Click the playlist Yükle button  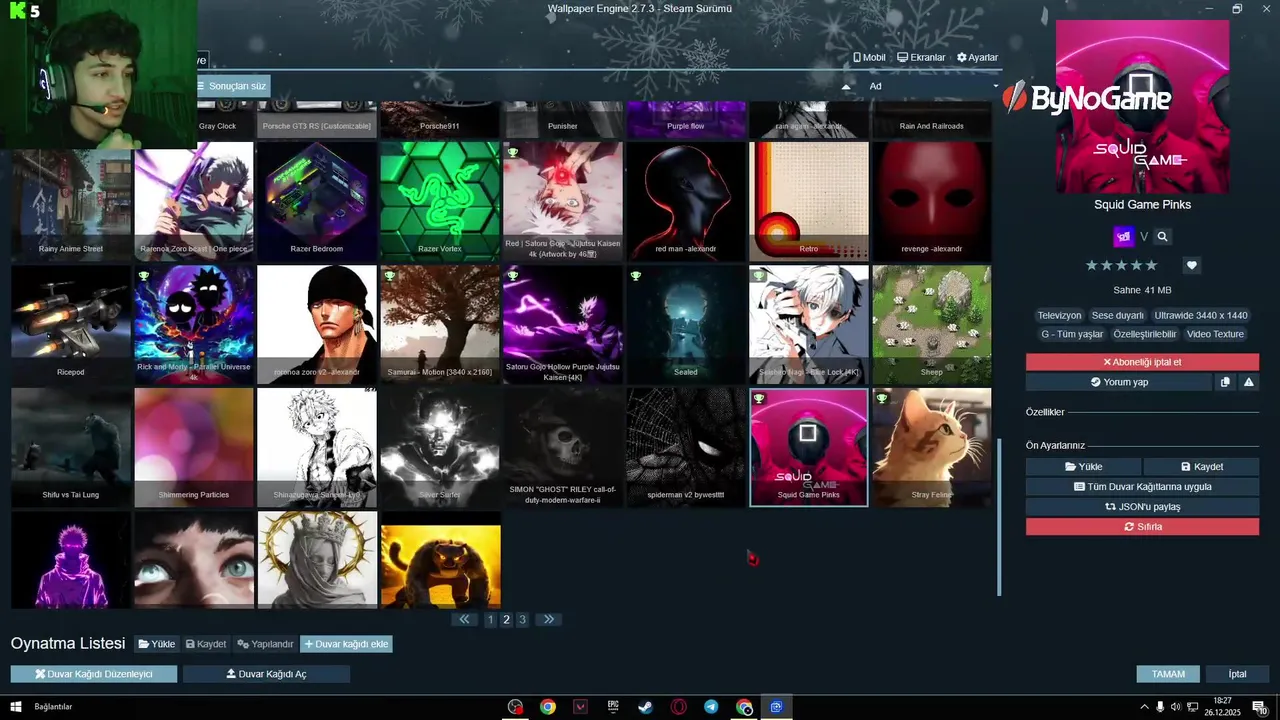(x=157, y=644)
